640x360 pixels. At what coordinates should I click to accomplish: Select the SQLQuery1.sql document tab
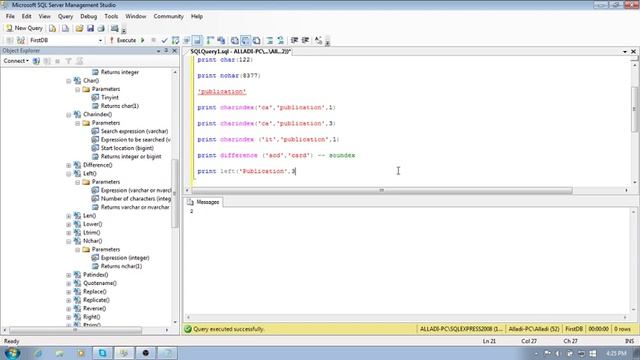click(x=240, y=52)
